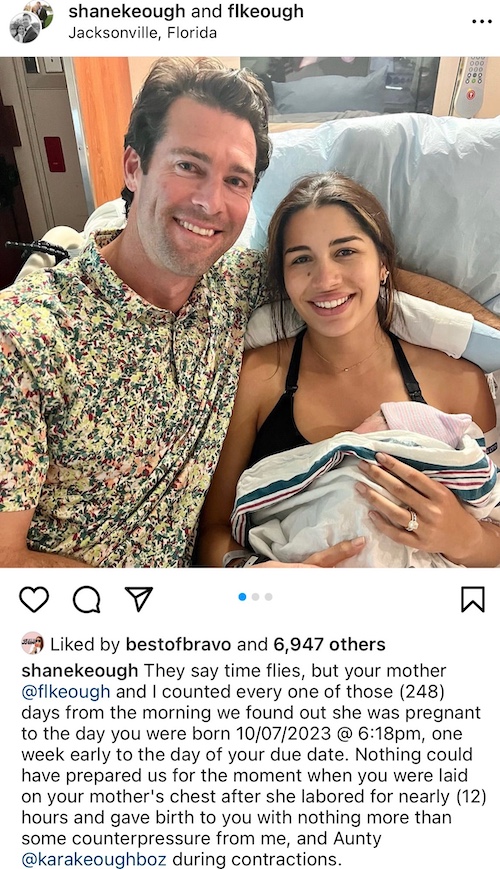Screen dimensions: 500x869
Task: Save post with the bookmark icon
Action: (x=473, y=599)
